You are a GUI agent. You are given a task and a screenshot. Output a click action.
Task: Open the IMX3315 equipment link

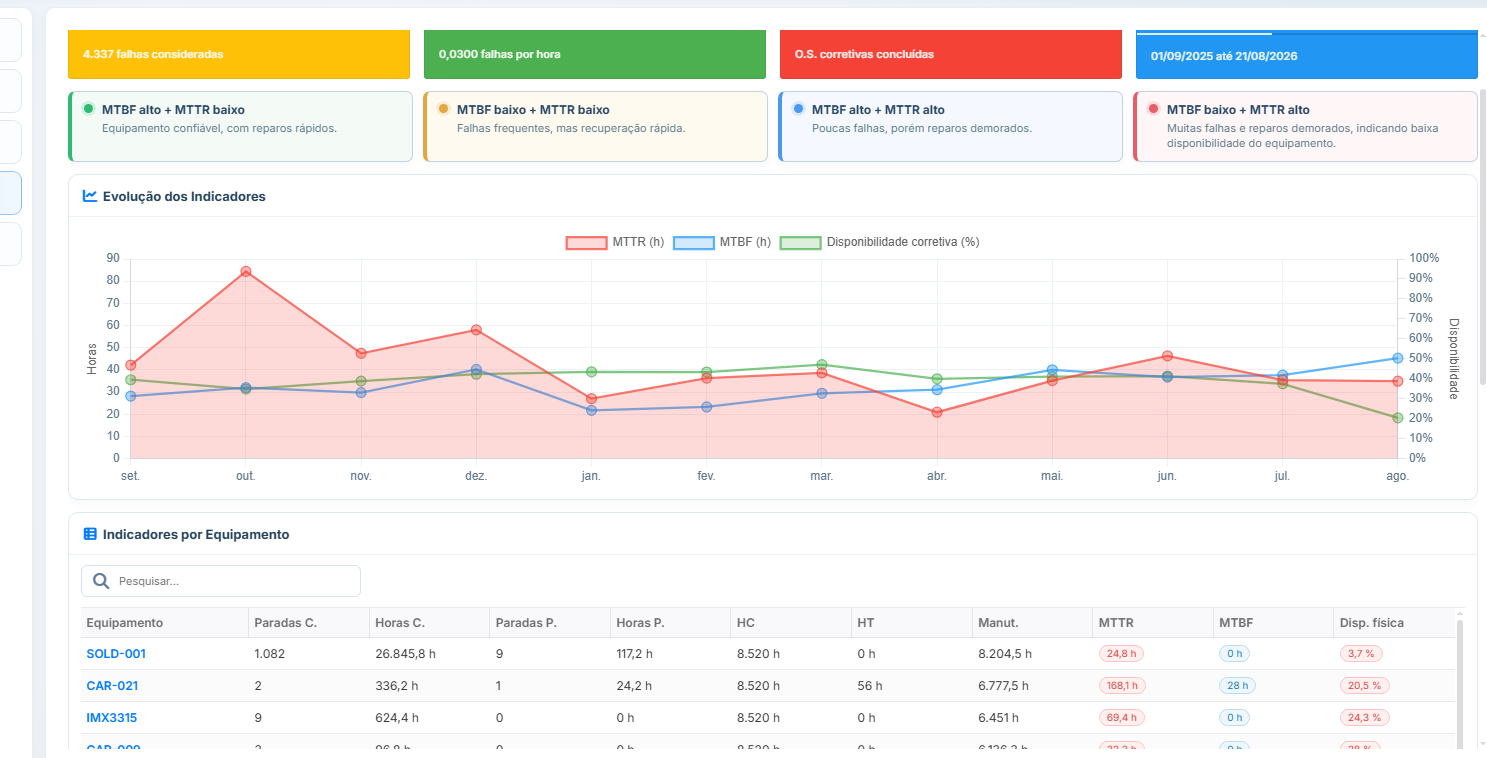pyautogui.click(x=112, y=718)
